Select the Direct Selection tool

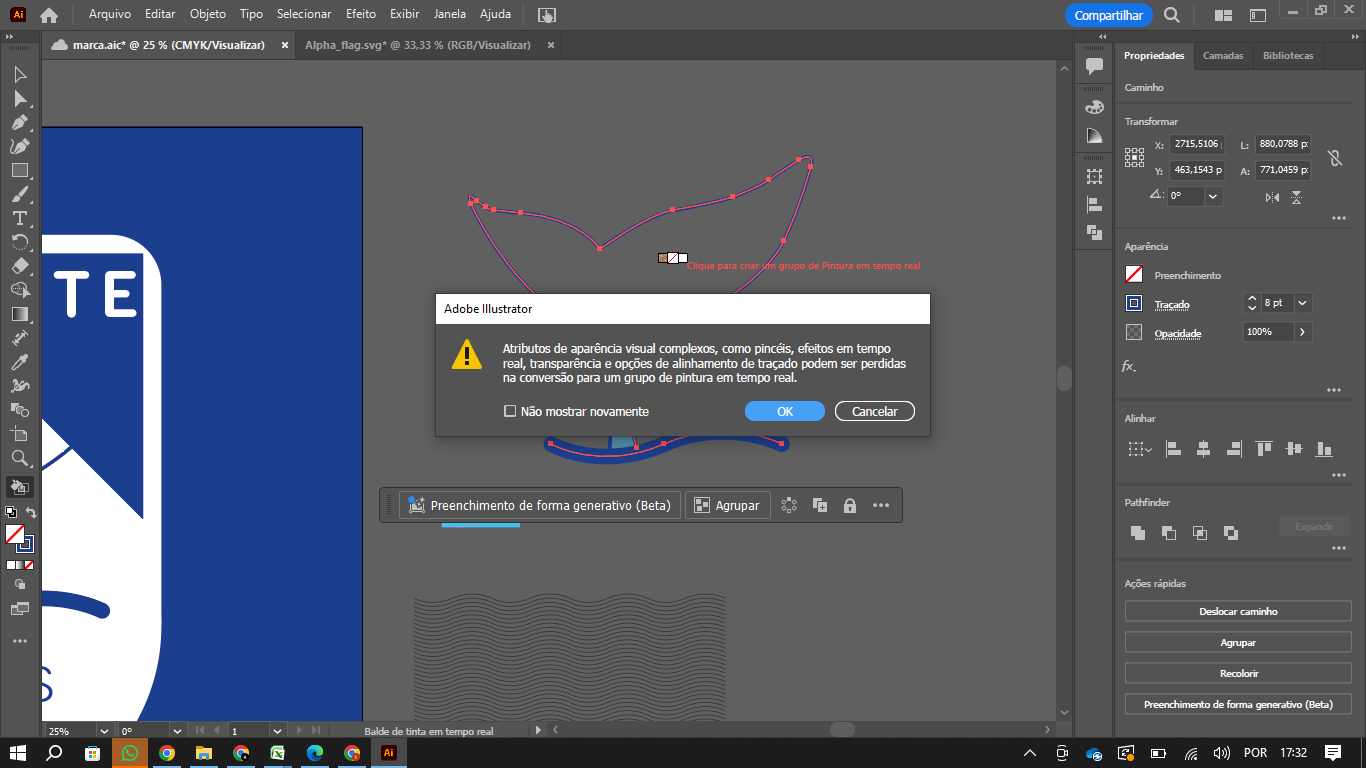[x=20, y=99]
